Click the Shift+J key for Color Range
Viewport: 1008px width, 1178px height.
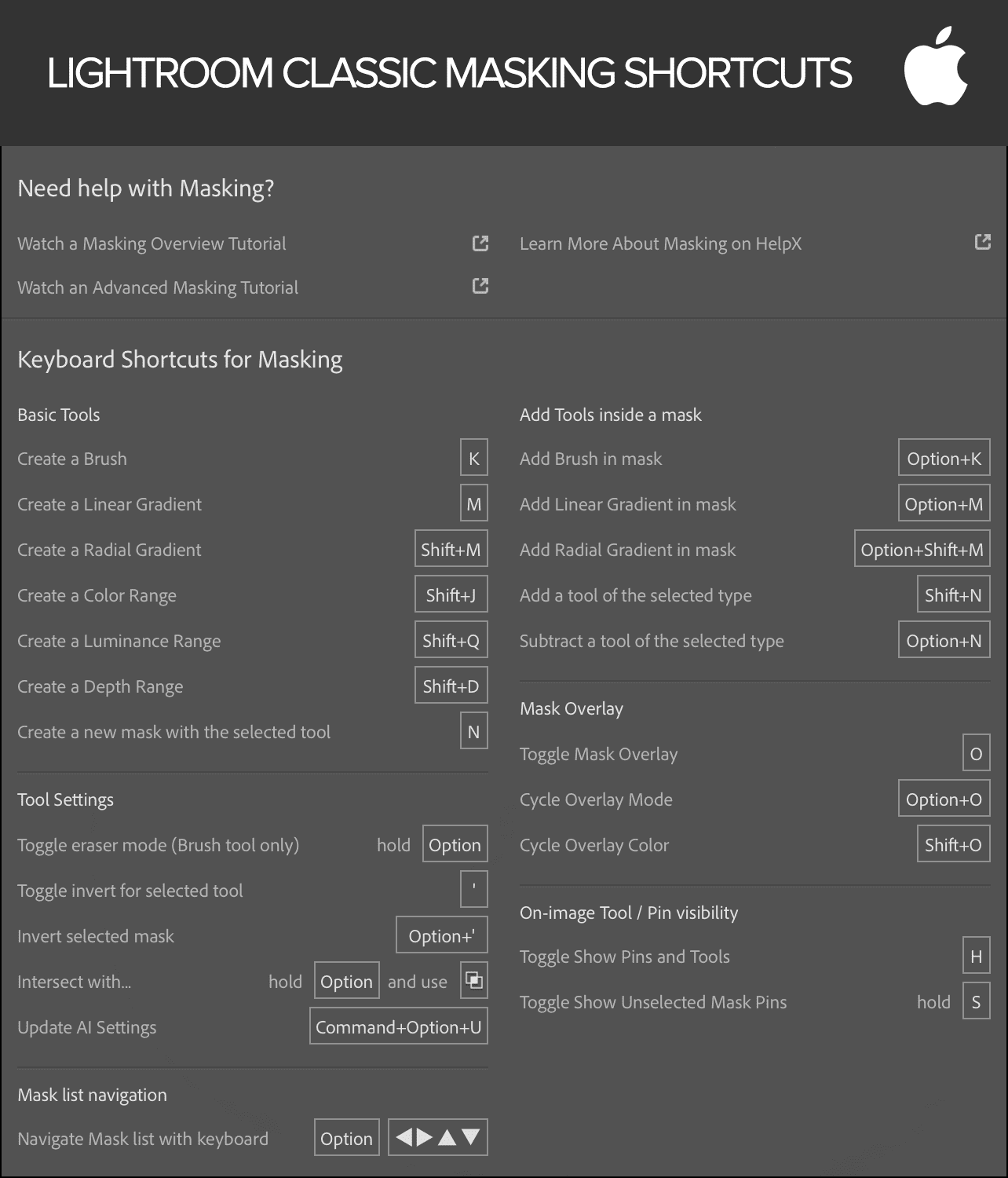point(451,594)
